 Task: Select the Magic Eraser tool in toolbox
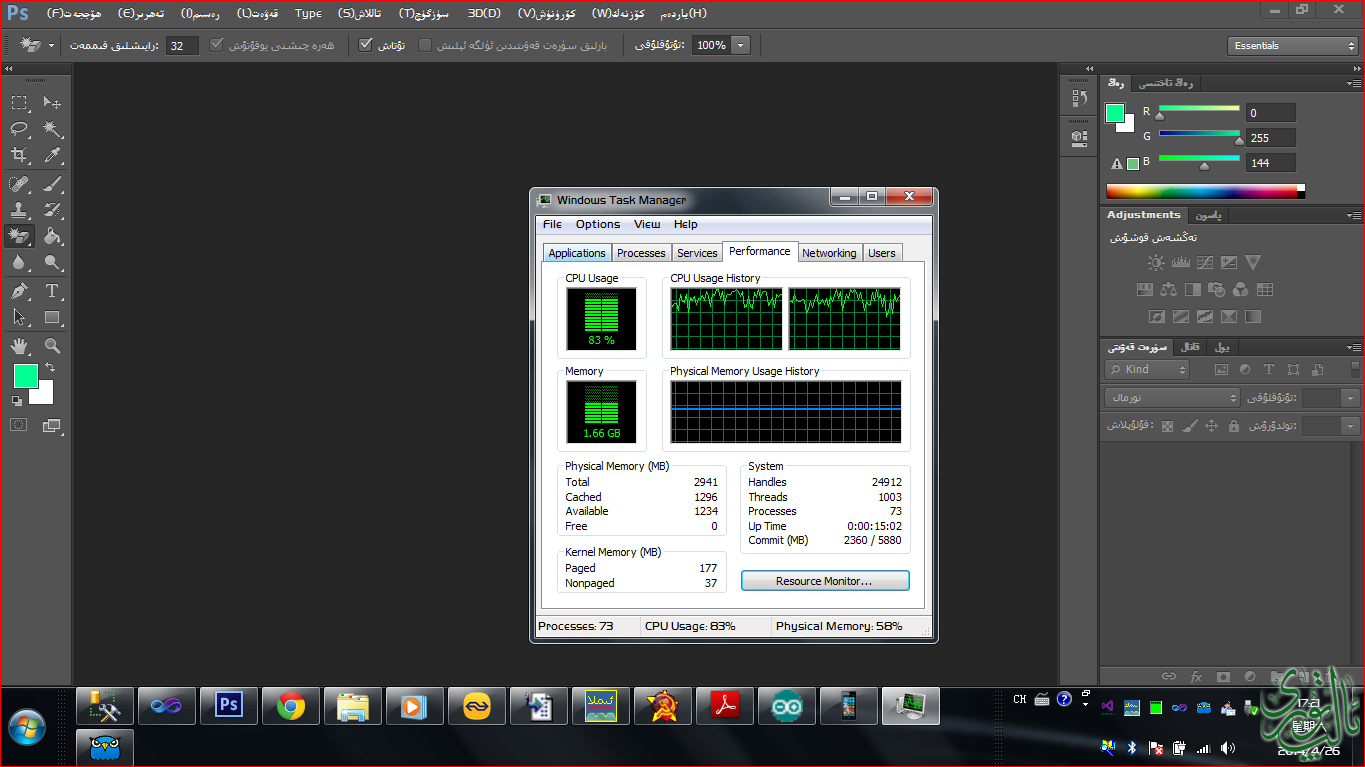coord(19,236)
